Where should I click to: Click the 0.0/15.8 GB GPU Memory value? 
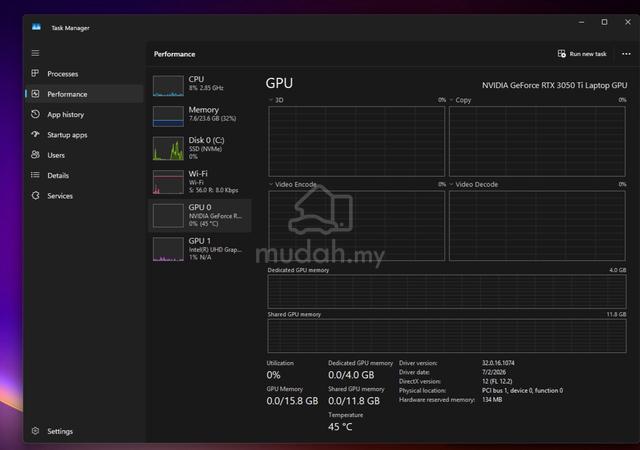pos(292,401)
